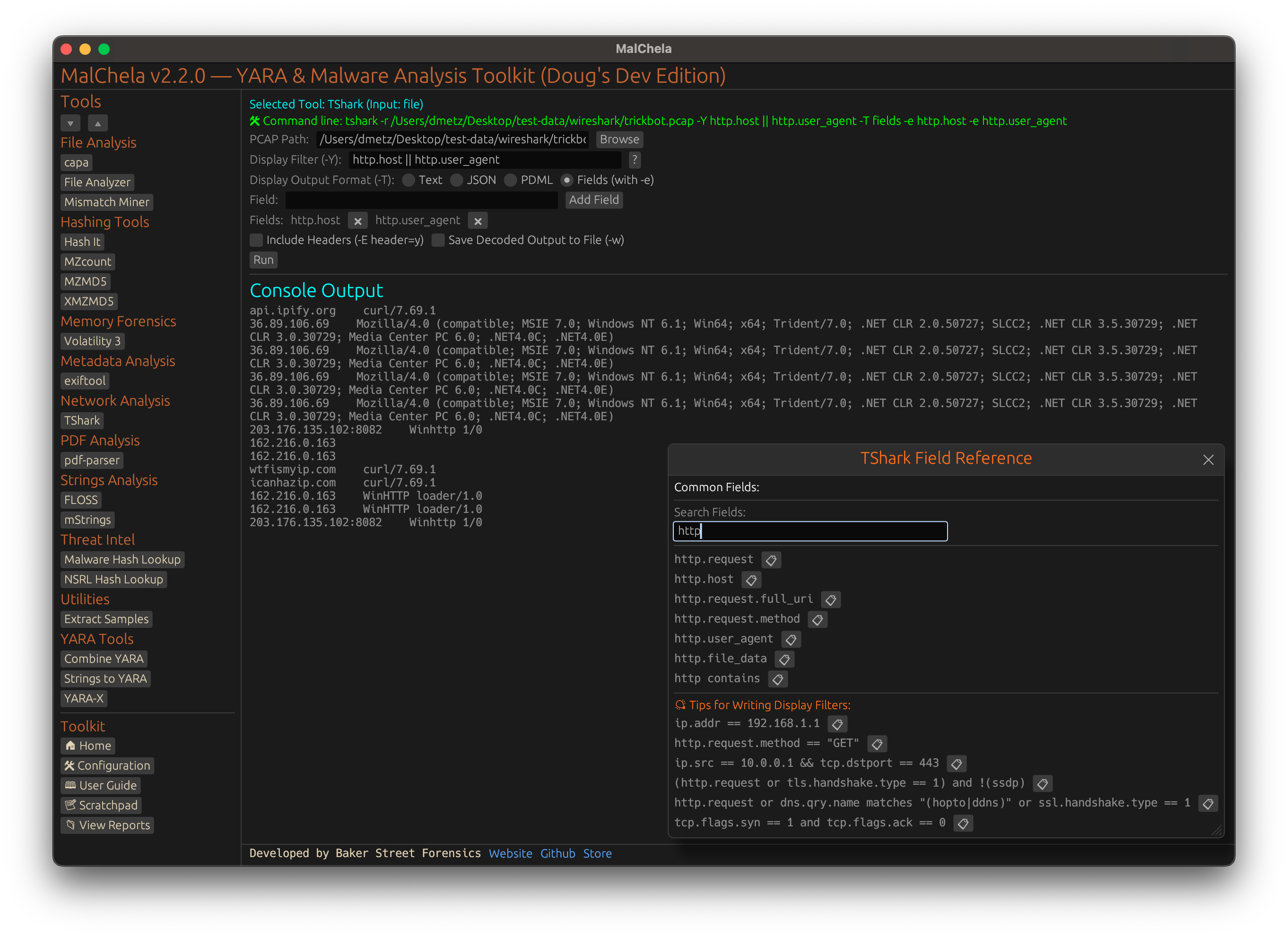Click tag icon beside http contains
Image resolution: width=1288 pixels, height=936 pixels.
pos(777,679)
